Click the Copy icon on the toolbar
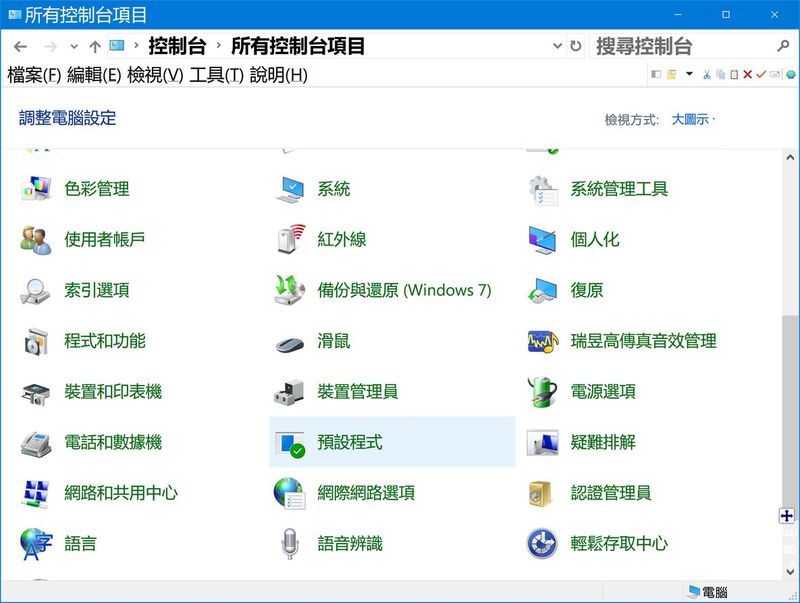The image size is (800, 603). pos(721,73)
